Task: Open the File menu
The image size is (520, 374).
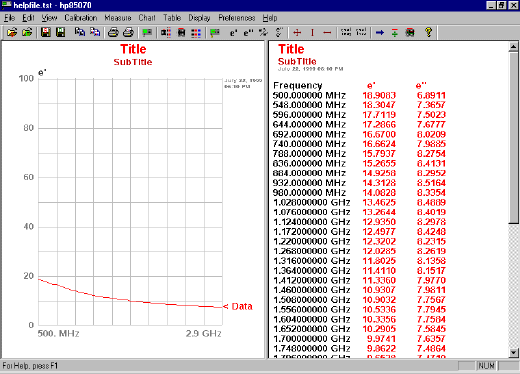Action: 9,18
